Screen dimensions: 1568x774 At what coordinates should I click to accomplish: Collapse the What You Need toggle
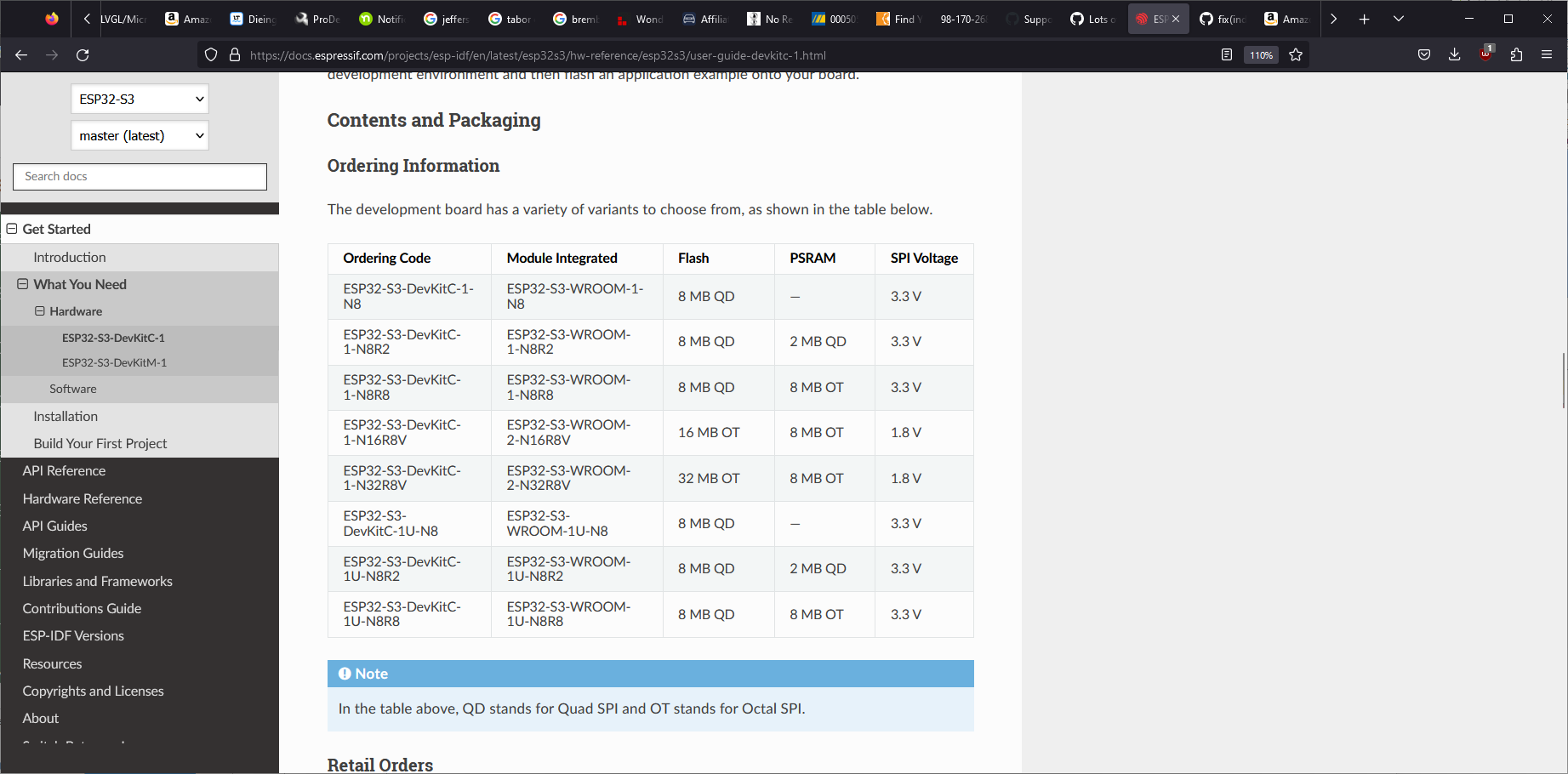(x=23, y=284)
